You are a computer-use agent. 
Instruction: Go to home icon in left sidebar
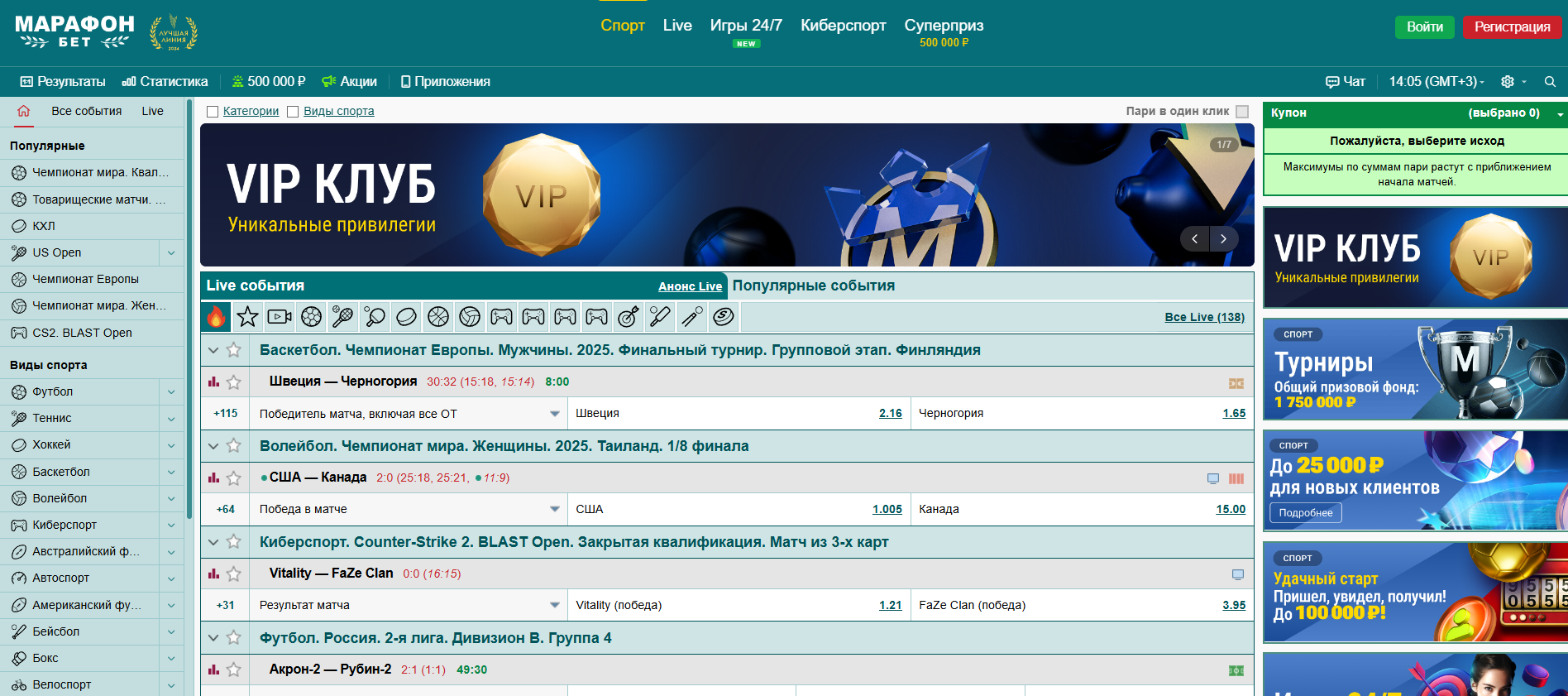click(x=23, y=111)
